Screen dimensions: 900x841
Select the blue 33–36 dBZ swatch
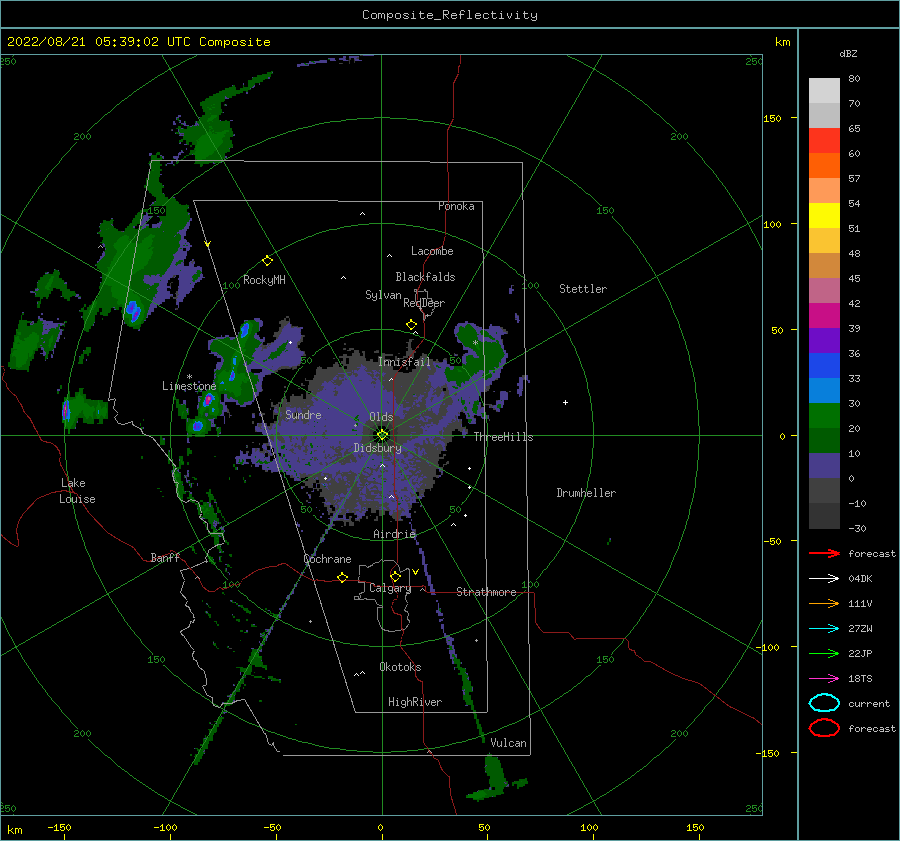click(x=824, y=366)
